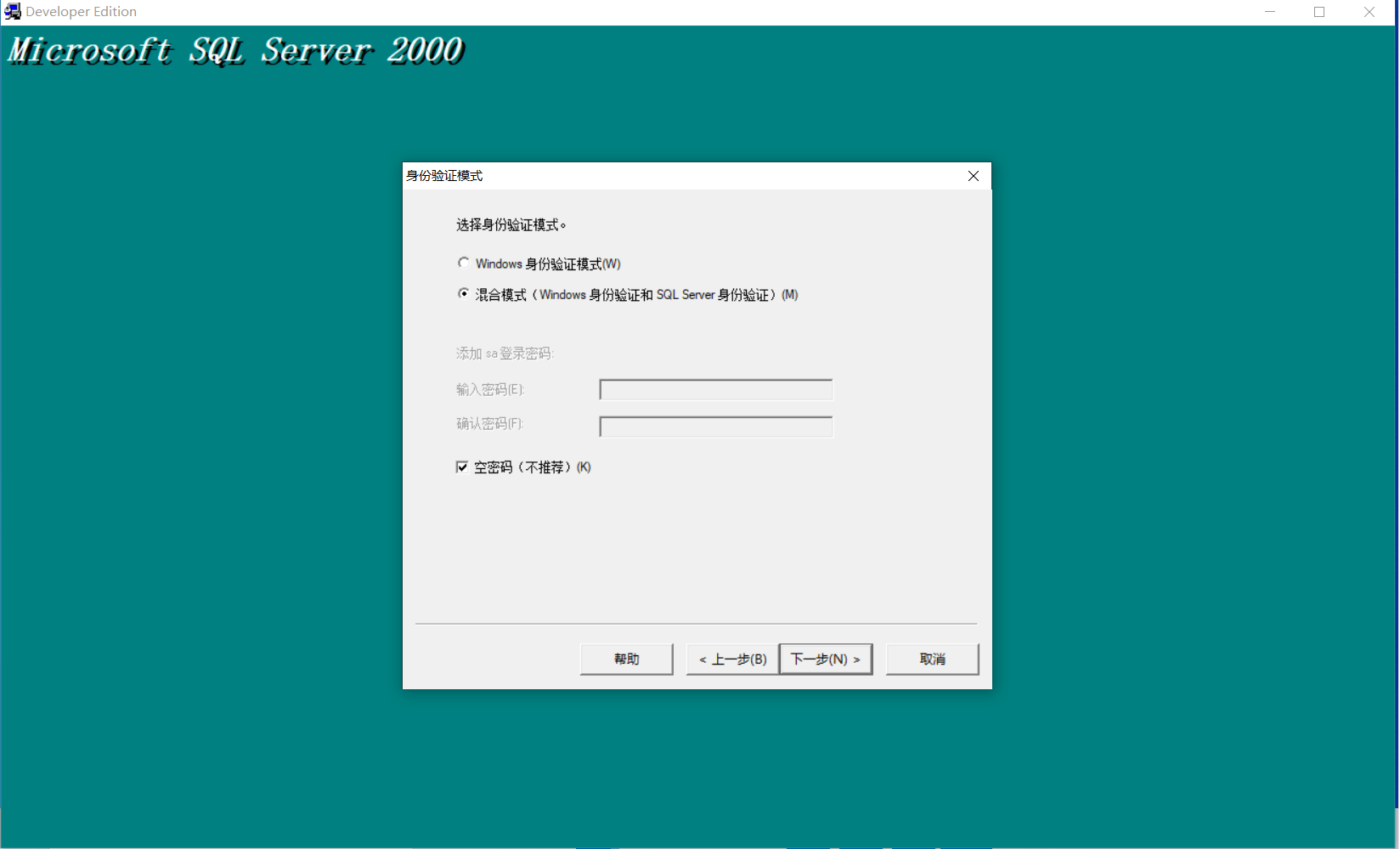Click the 确认密码 confirm field
This screenshot has height=849, width=1400.
click(716, 427)
